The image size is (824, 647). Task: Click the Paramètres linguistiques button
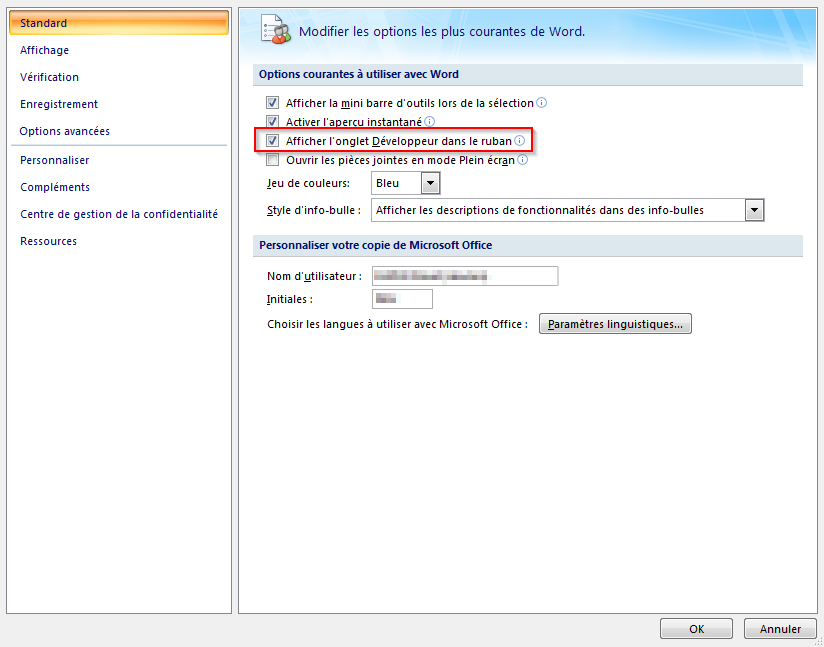pos(615,324)
